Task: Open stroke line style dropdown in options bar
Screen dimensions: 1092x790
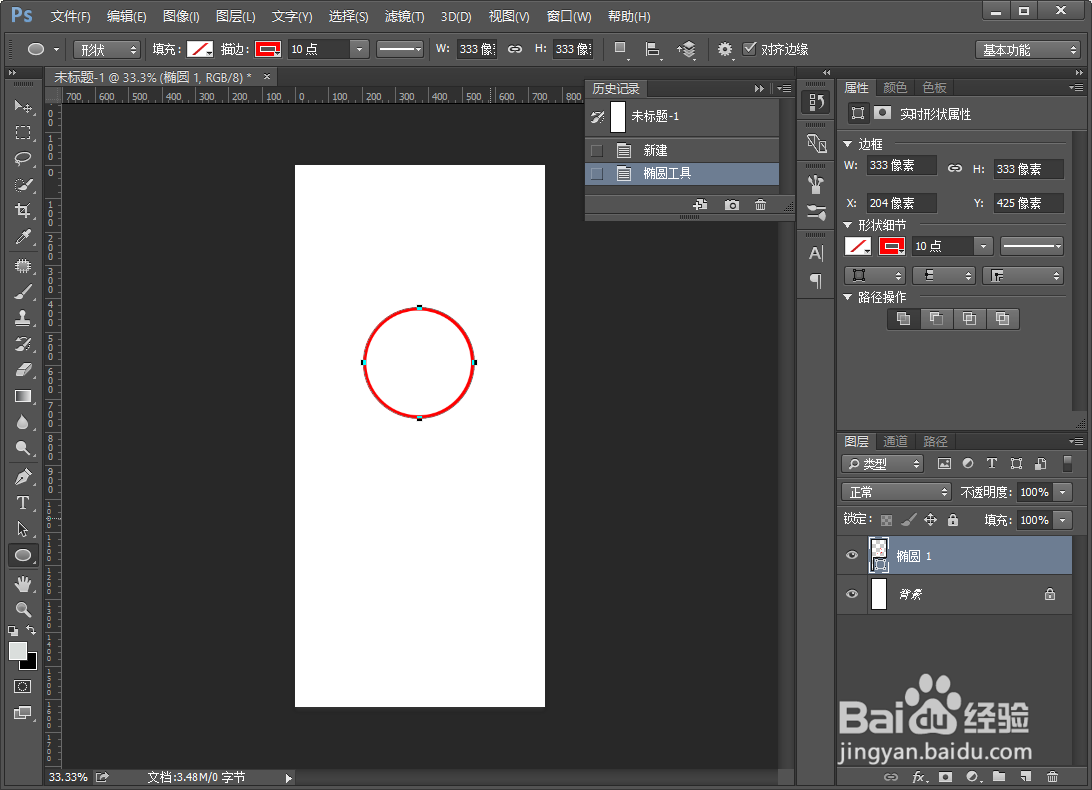Action: 400,49
